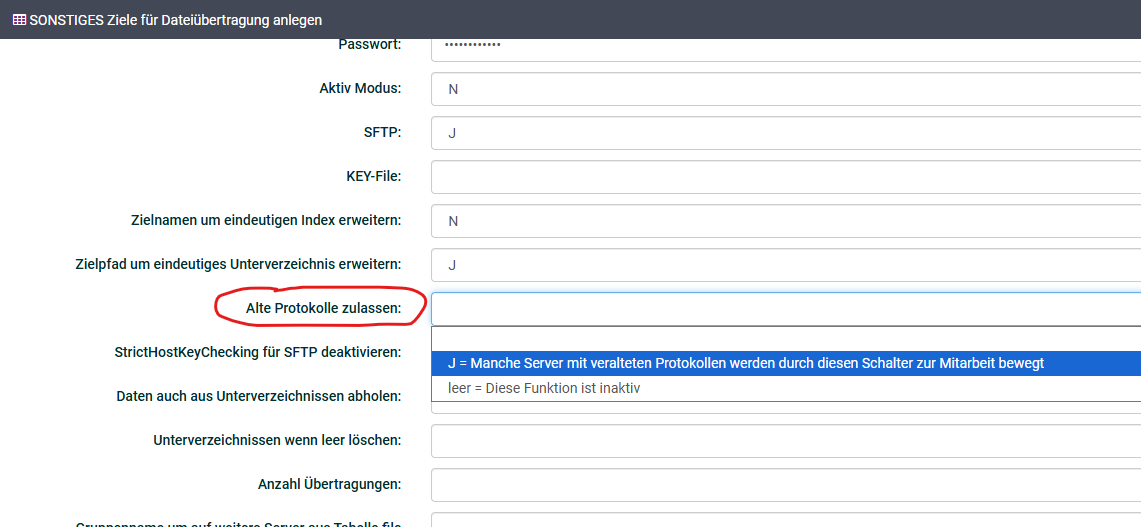Choose 'leer = Diese Funktion ist inaktiv' option

click(x=543, y=388)
